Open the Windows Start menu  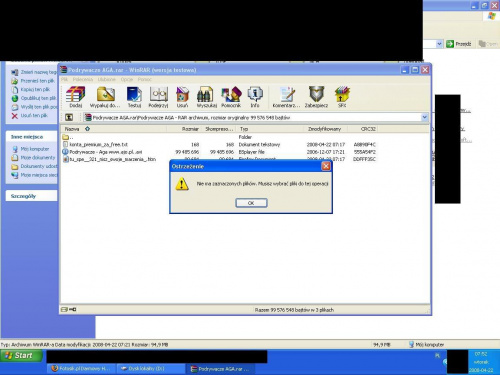[21, 355]
